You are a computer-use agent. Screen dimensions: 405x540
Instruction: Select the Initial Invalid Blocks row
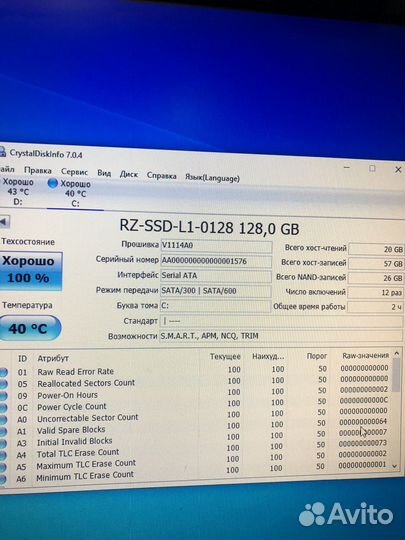click(x=196, y=439)
